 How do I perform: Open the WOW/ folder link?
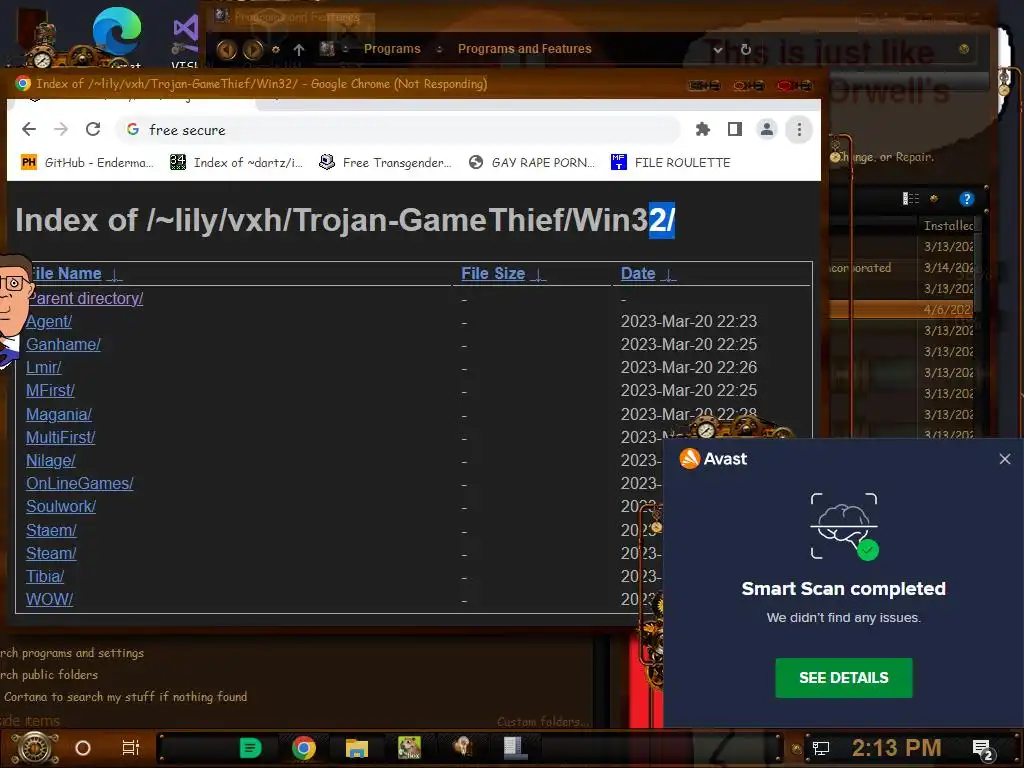(50, 600)
